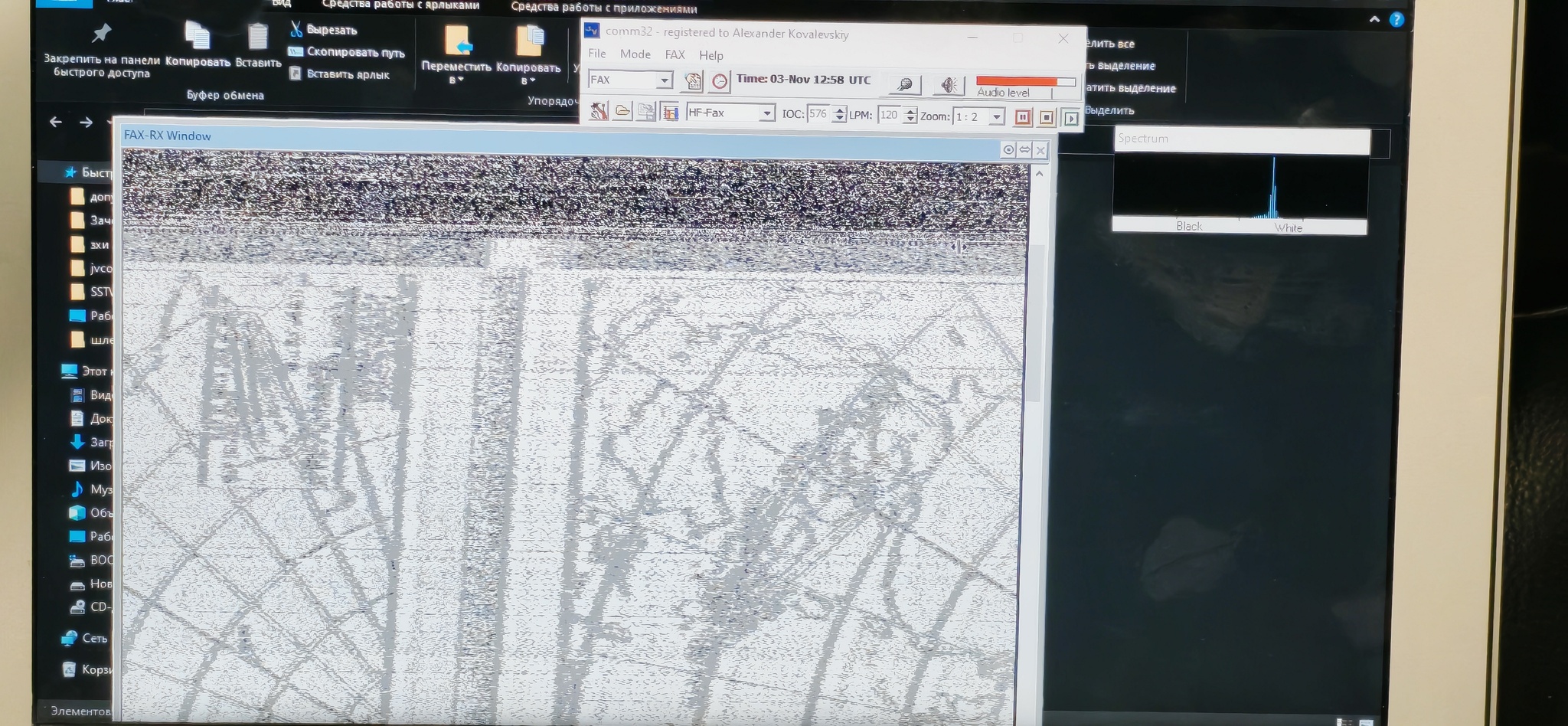Open the settings tools icon in FAX toolbar
The height and width of the screenshot is (726, 1568).
[x=599, y=113]
